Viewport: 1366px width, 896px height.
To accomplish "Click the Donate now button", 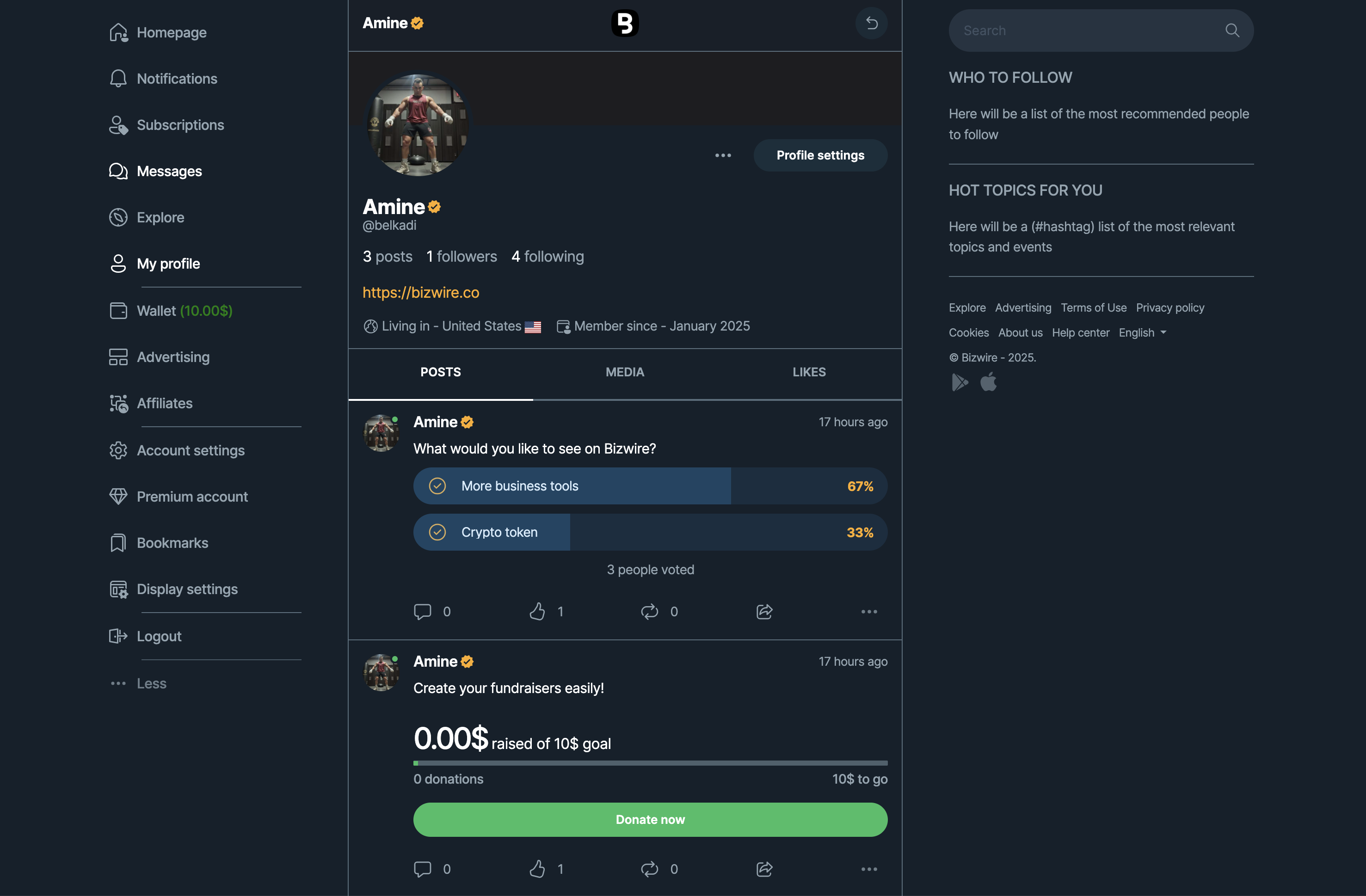I will (x=650, y=820).
